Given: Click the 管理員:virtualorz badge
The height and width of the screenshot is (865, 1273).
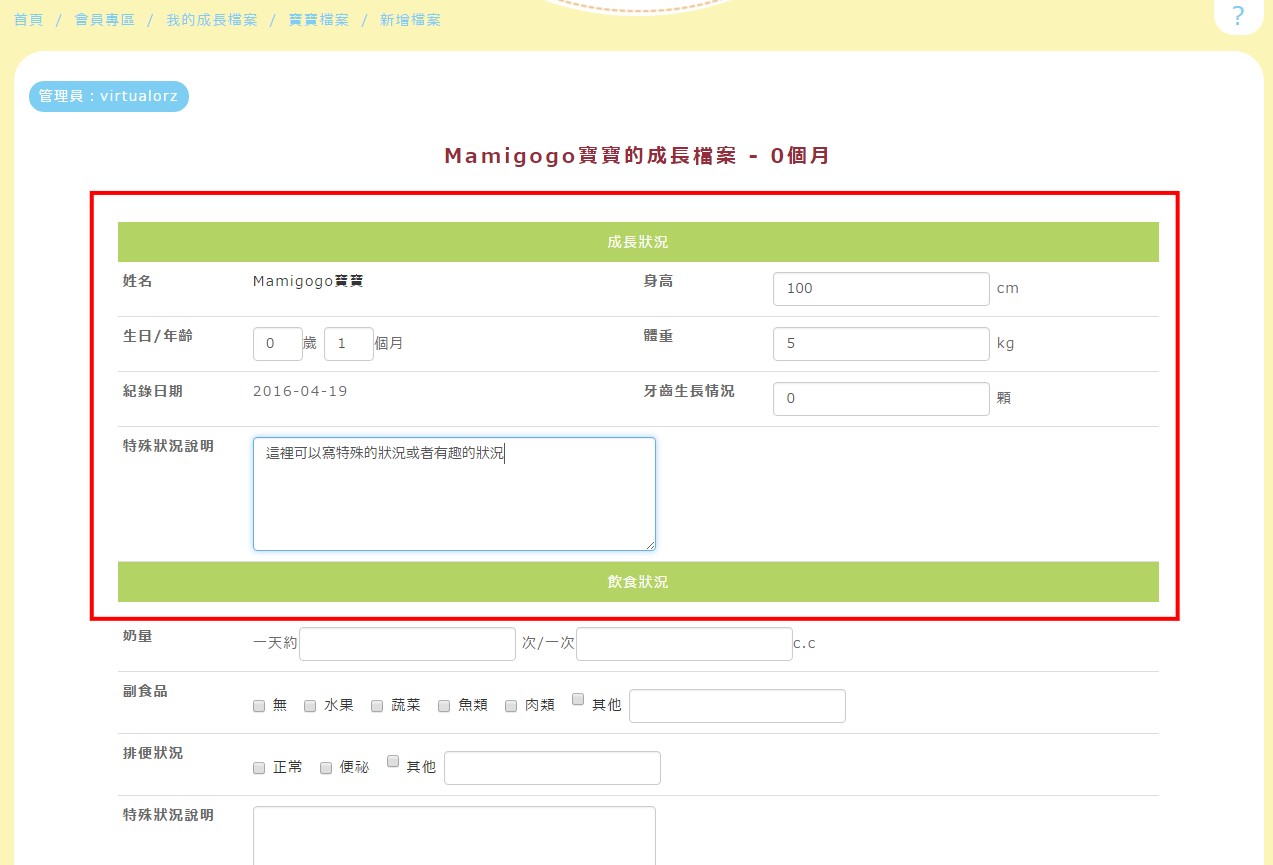Looking at the screenshot, I should click(108, 97).
